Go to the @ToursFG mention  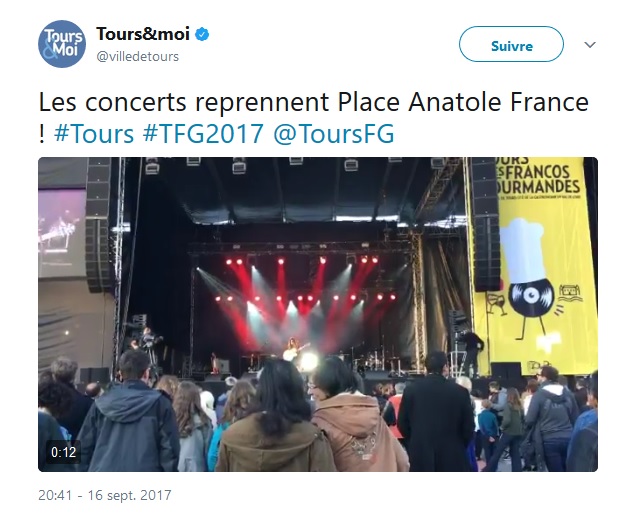tap(334, 134)
